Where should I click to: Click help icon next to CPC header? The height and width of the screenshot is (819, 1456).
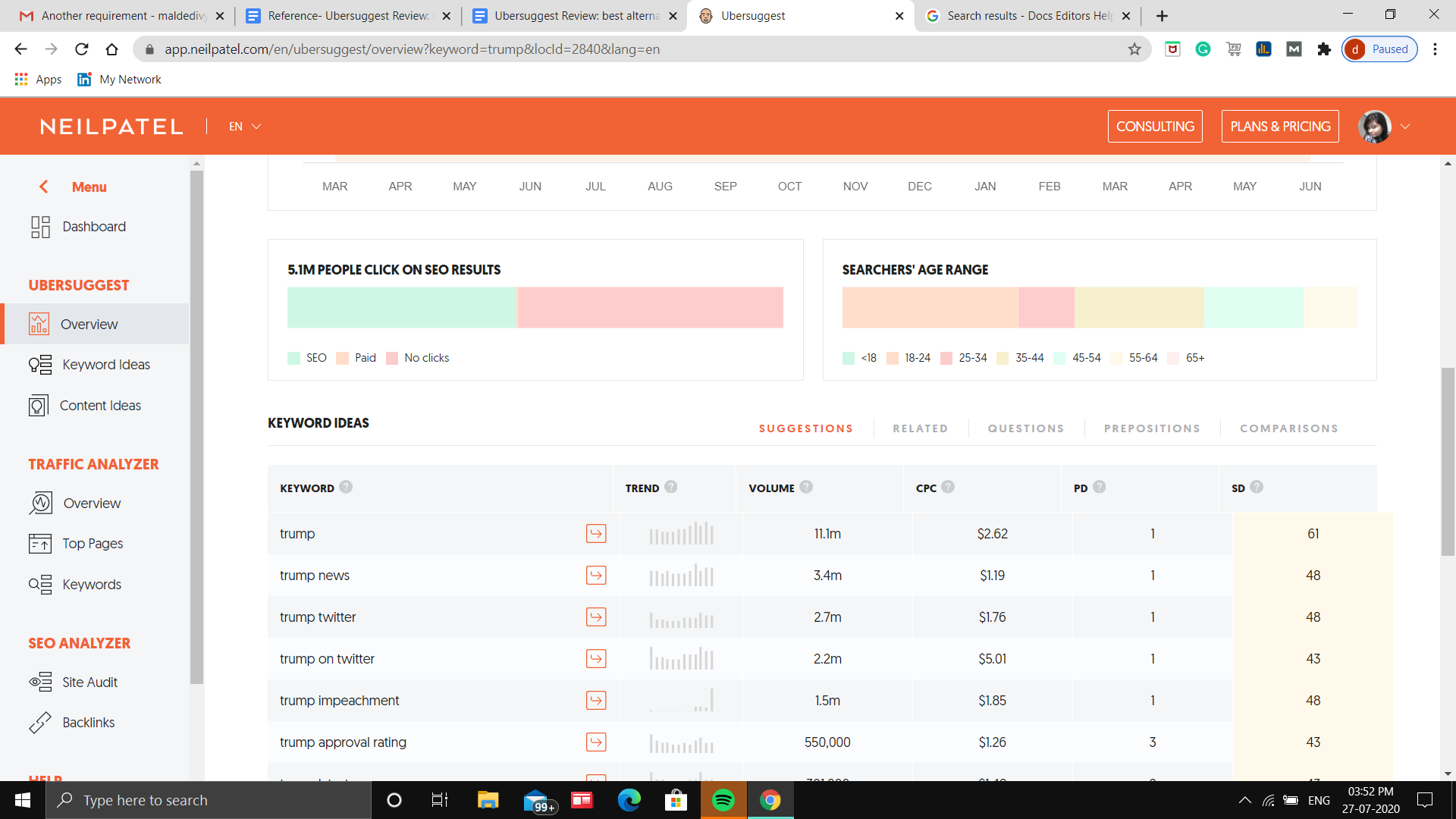[x=948, y=487]
